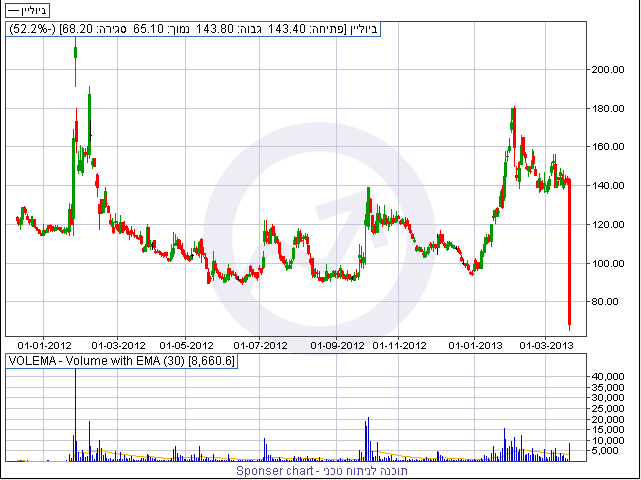Screen dimensions: 641x480
Task: Click the final long red crash candle
Action: click(569, 255)
